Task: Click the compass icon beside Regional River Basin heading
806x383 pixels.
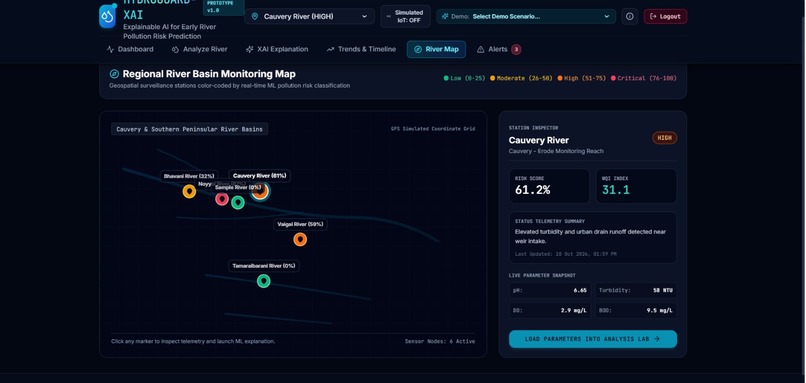Action: point(114,74)
